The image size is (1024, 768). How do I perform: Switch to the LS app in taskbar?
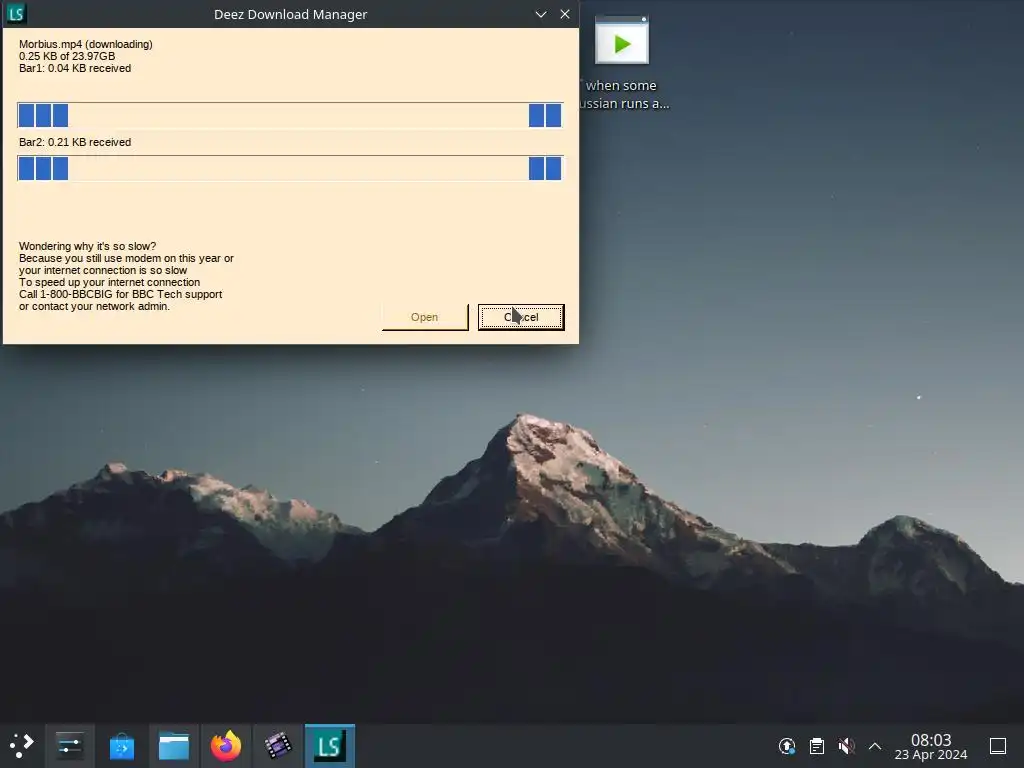pos(330,746)
